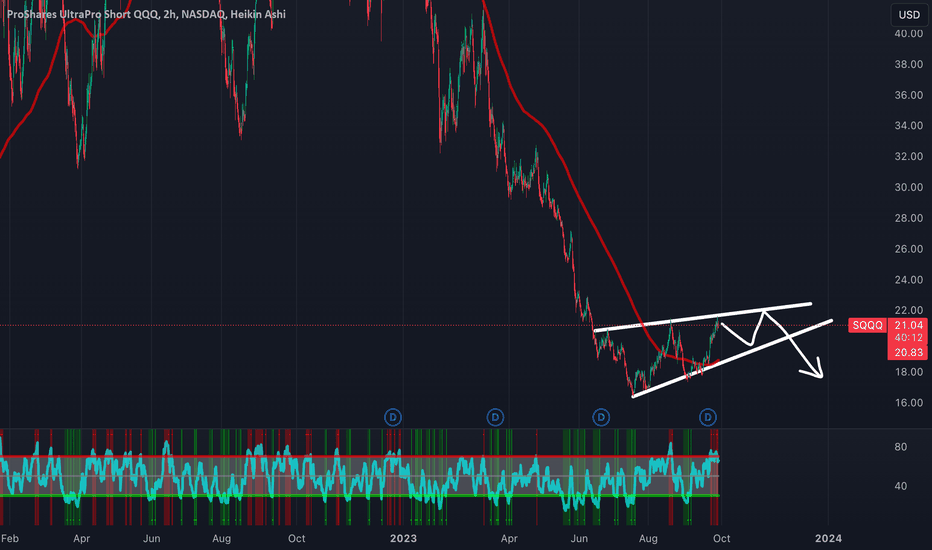
Task: Click the SQQQ price label tag
Action: (x=867, y=325)
